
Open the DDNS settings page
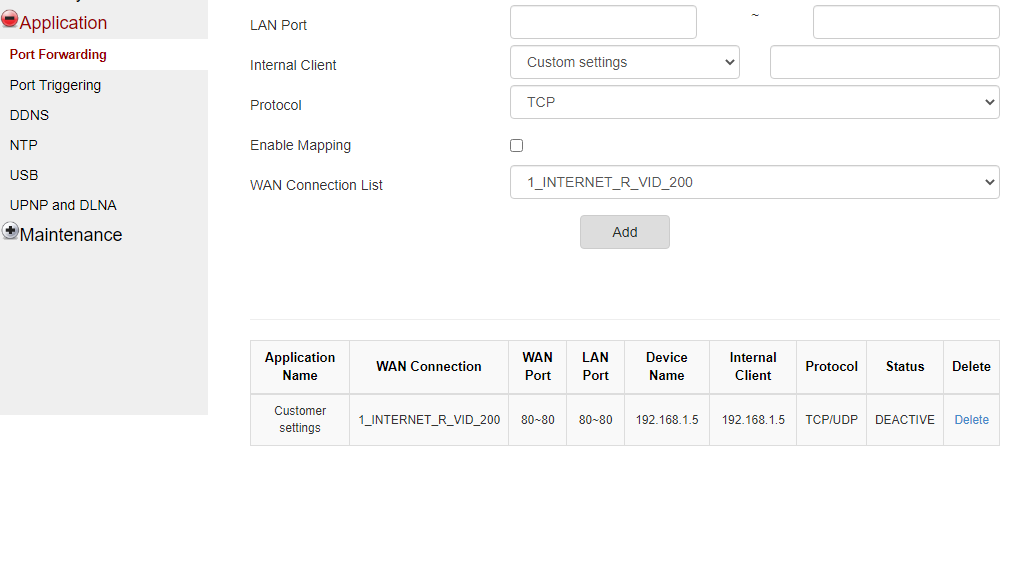click(x=29, y=115)
